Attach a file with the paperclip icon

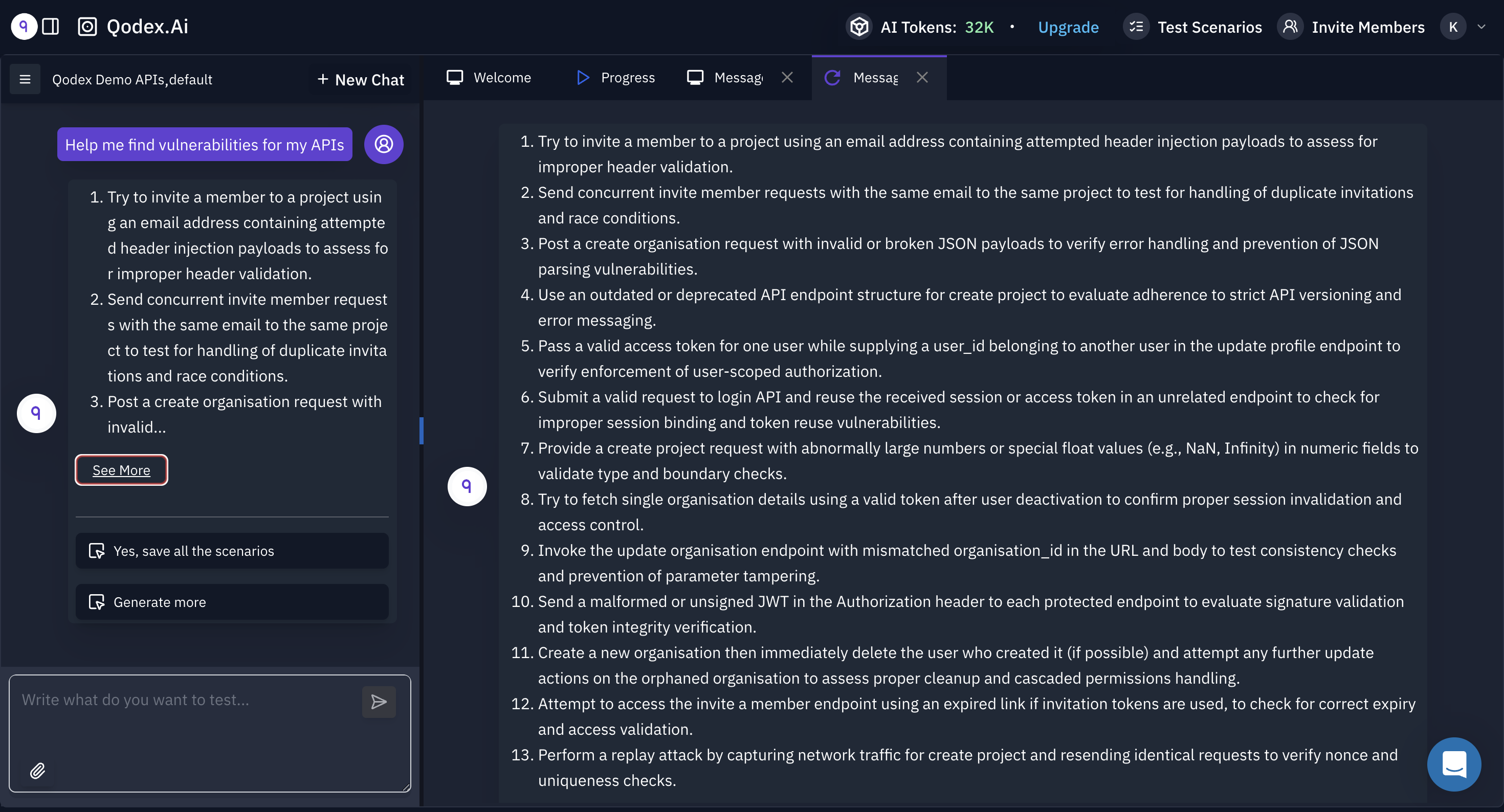point(38,771)
